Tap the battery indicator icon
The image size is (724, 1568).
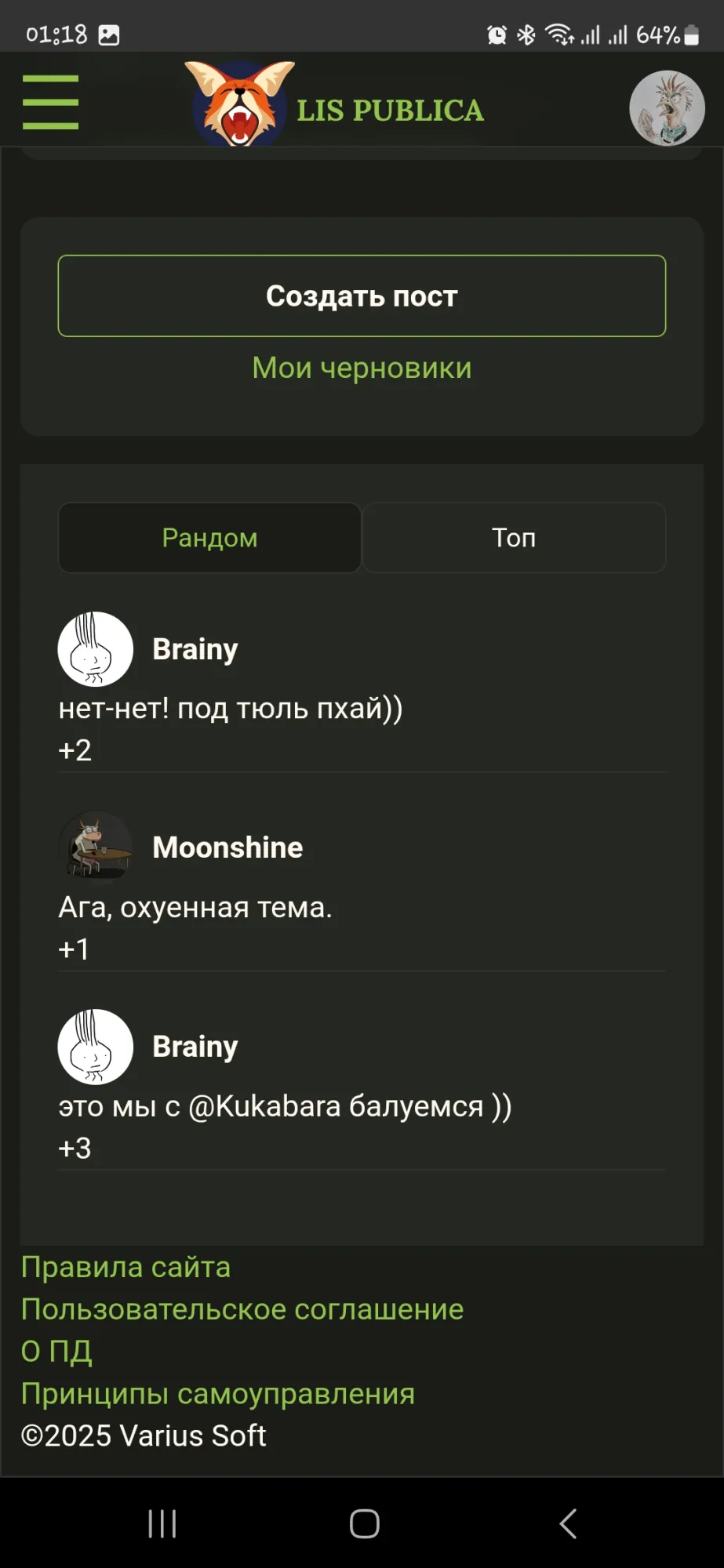pos(691,35)
